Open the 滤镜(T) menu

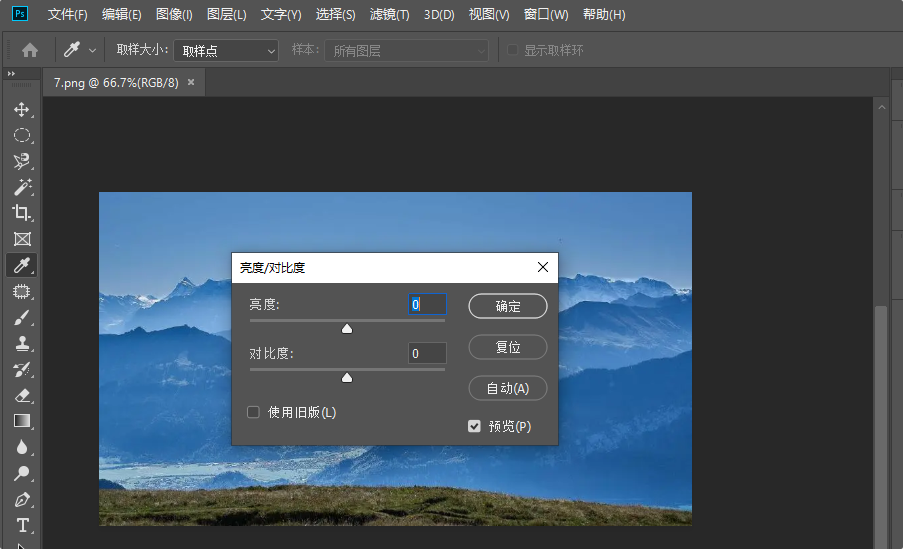pos(389,14)
